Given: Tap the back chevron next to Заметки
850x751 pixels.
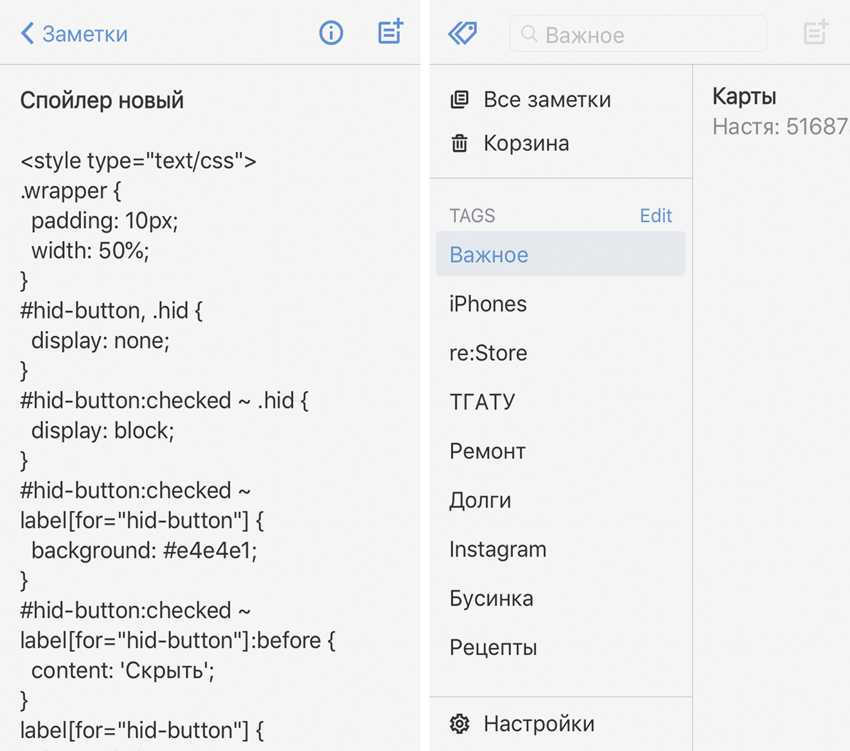Looking at the screenshot, I should [27, 34].
